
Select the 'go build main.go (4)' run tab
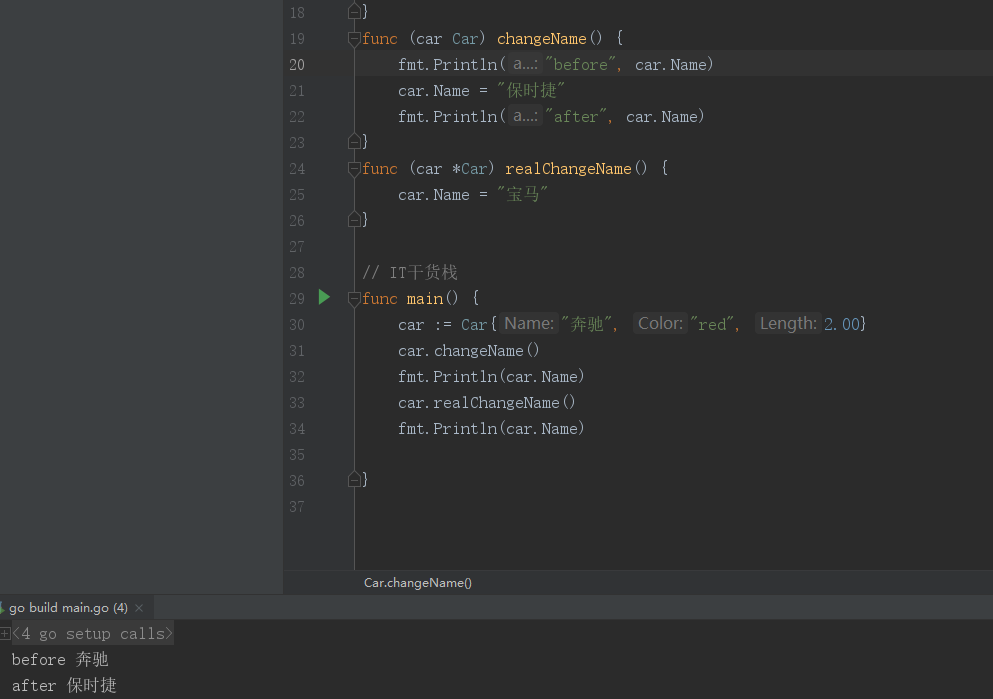click(68, 608)
